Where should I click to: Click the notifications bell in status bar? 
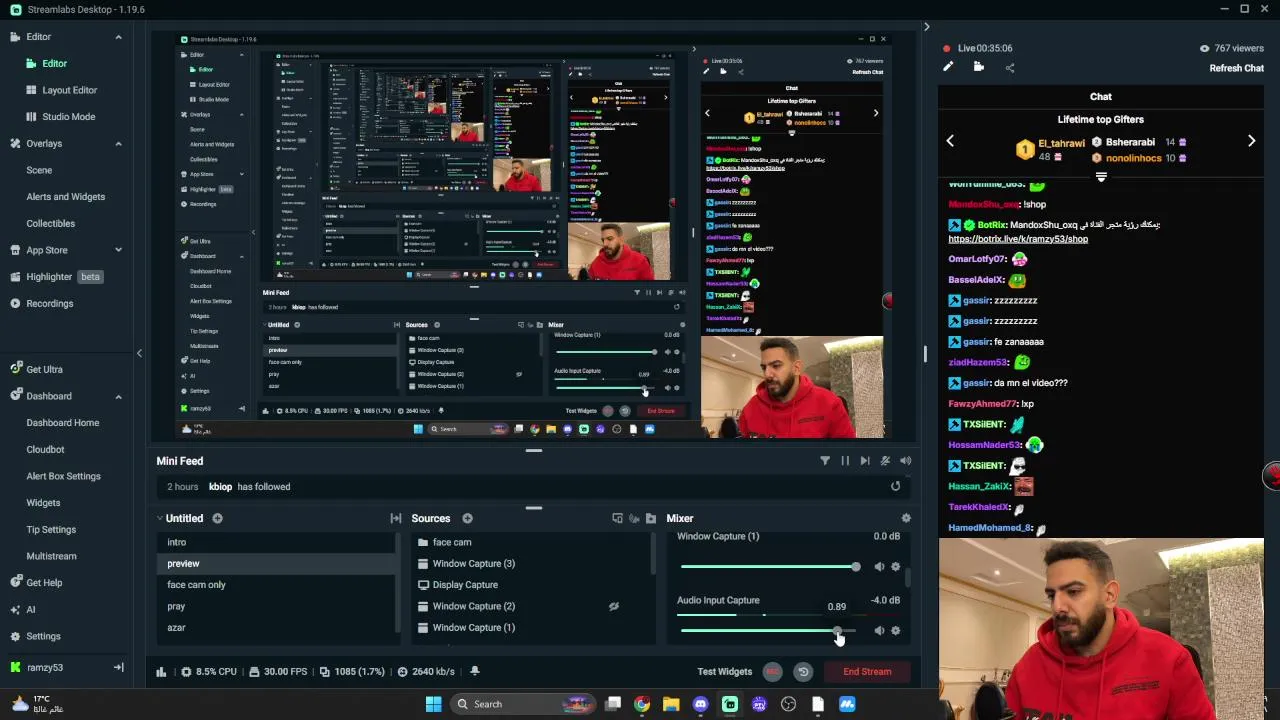point(474,671)
